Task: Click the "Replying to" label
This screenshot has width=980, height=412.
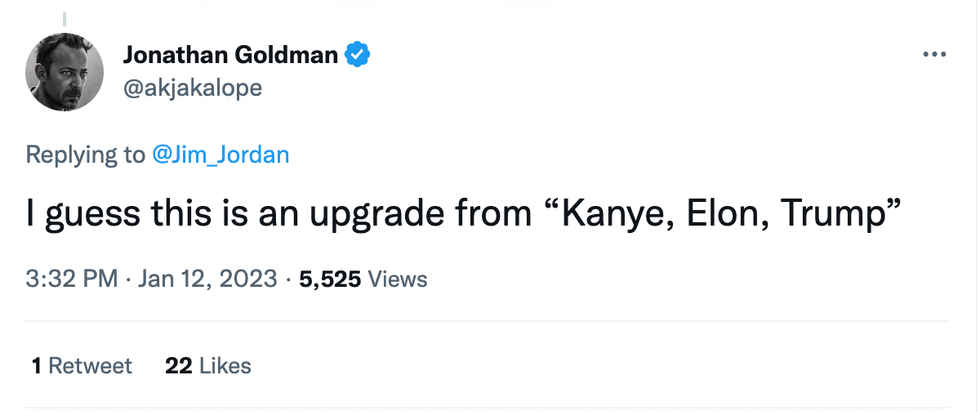Action: pyautogui.click(x=85, y=155)
